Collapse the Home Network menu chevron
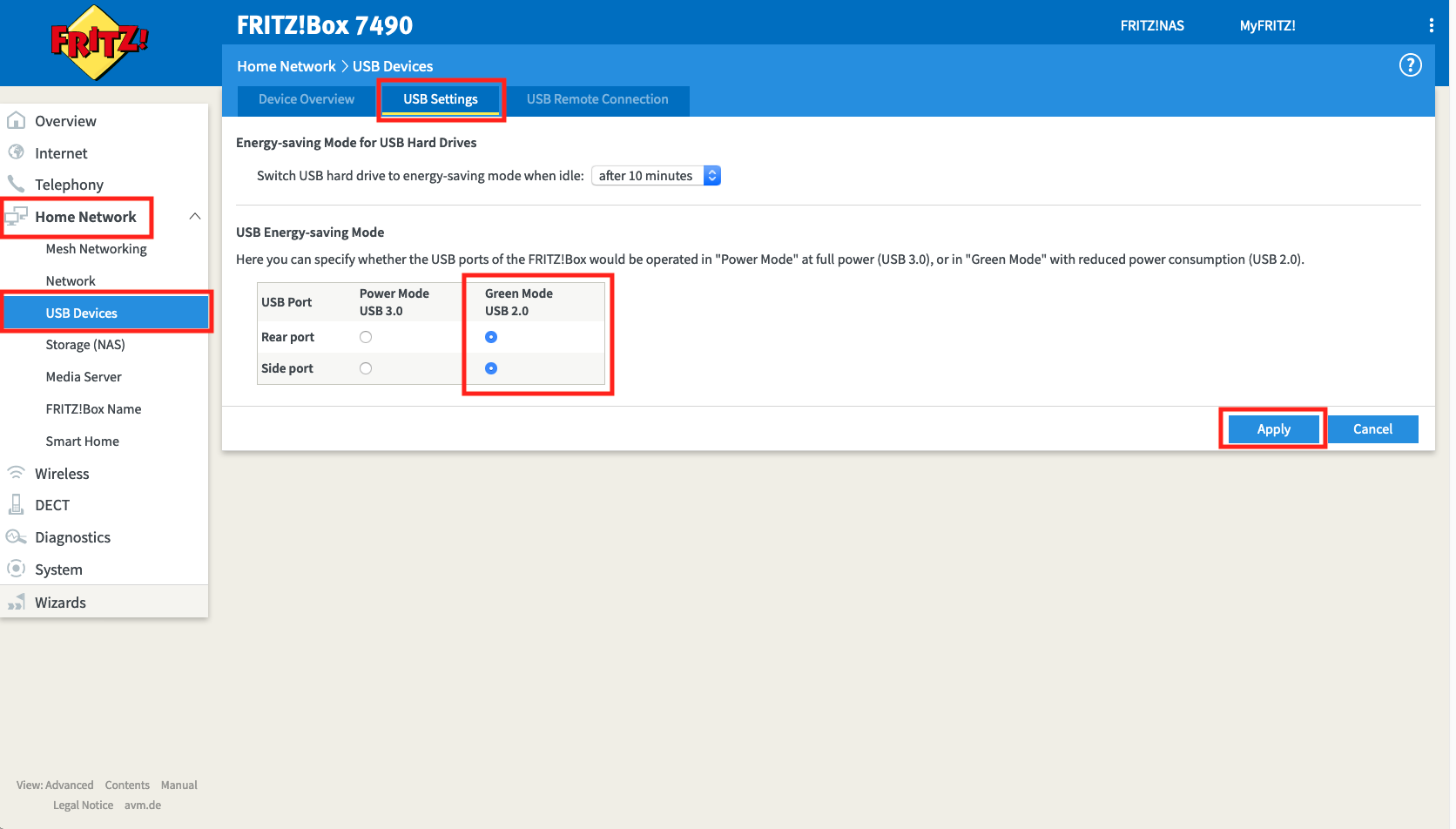This screenshot has height=829, width=1456. [x=195, y=216]
